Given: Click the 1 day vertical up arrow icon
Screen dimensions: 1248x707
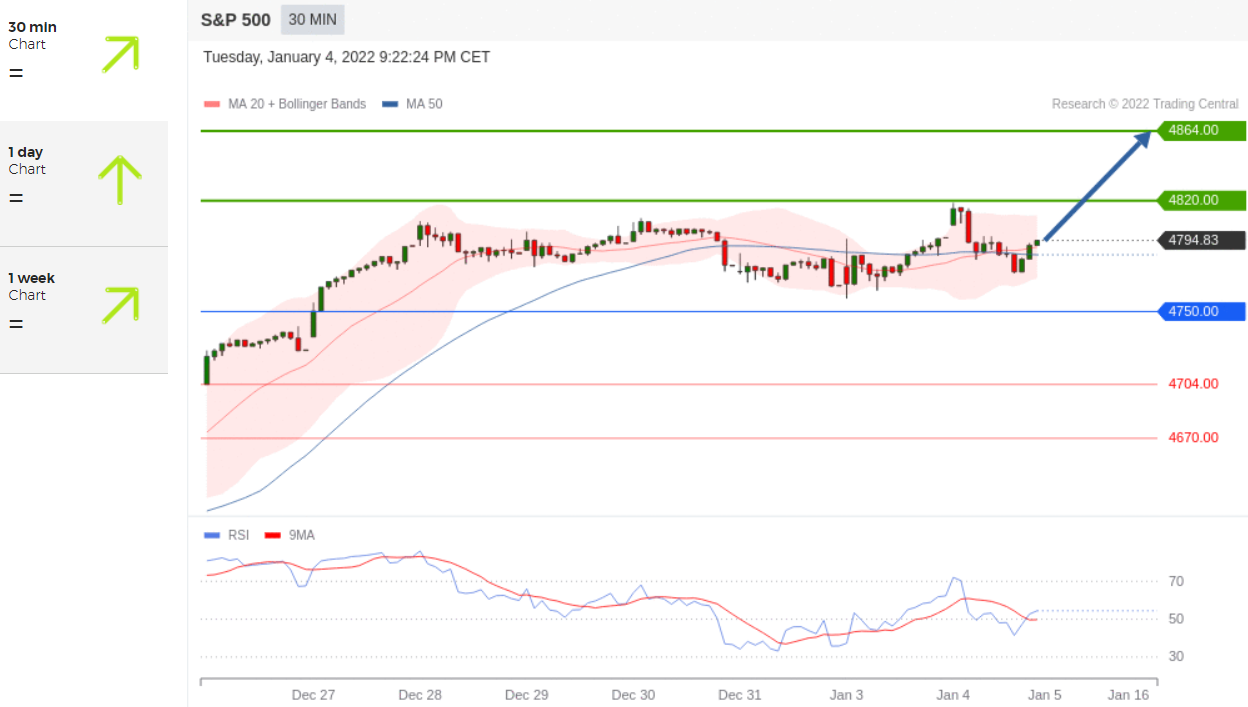Looking at the screenshot, I should [120, 180].
